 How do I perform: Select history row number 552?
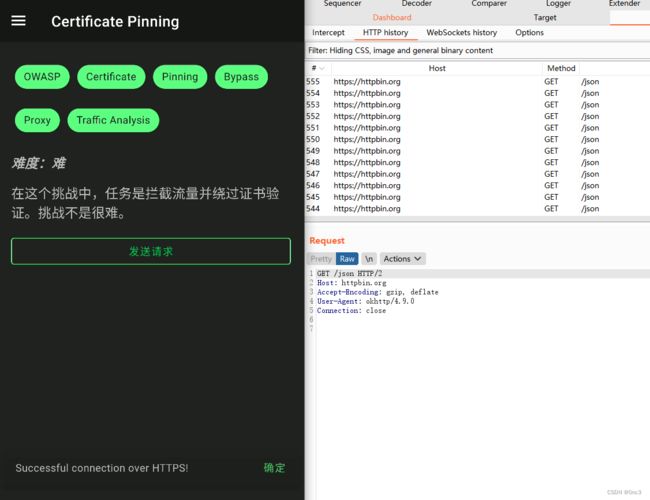(x=478, y=117)
